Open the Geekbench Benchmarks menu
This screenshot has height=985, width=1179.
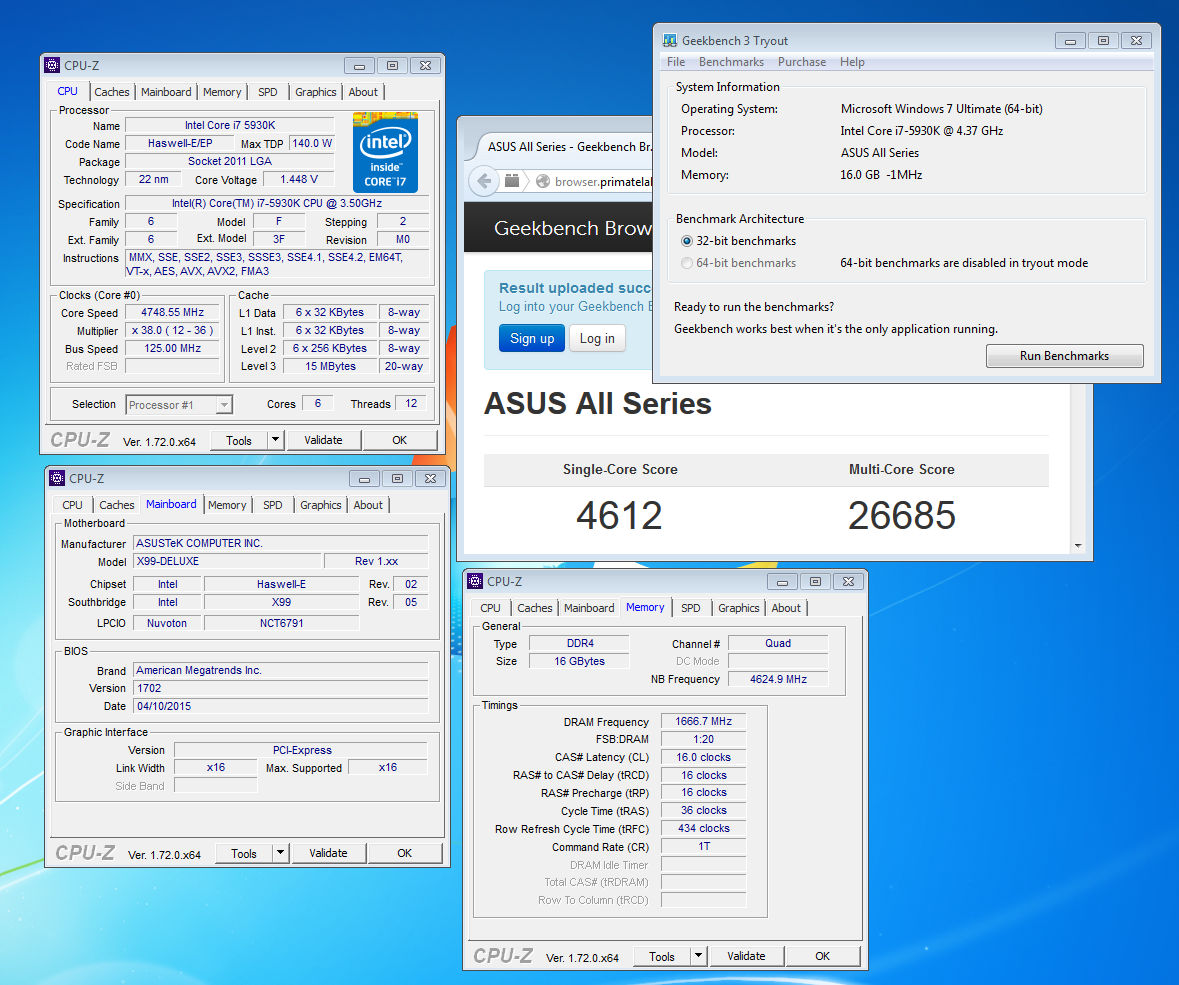pos(731,62)
